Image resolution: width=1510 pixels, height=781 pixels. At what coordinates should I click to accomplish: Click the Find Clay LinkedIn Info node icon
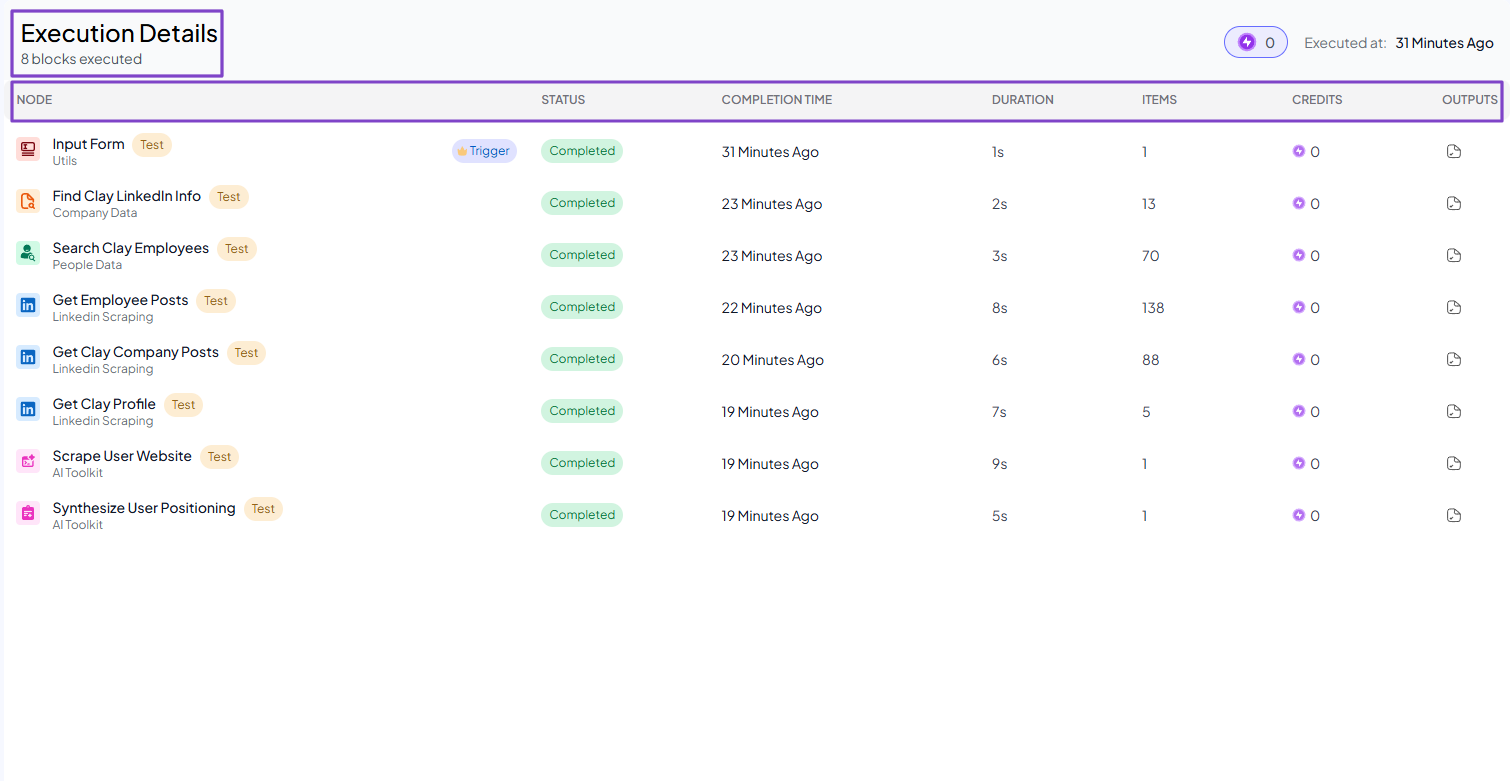(x=28, y=201)
